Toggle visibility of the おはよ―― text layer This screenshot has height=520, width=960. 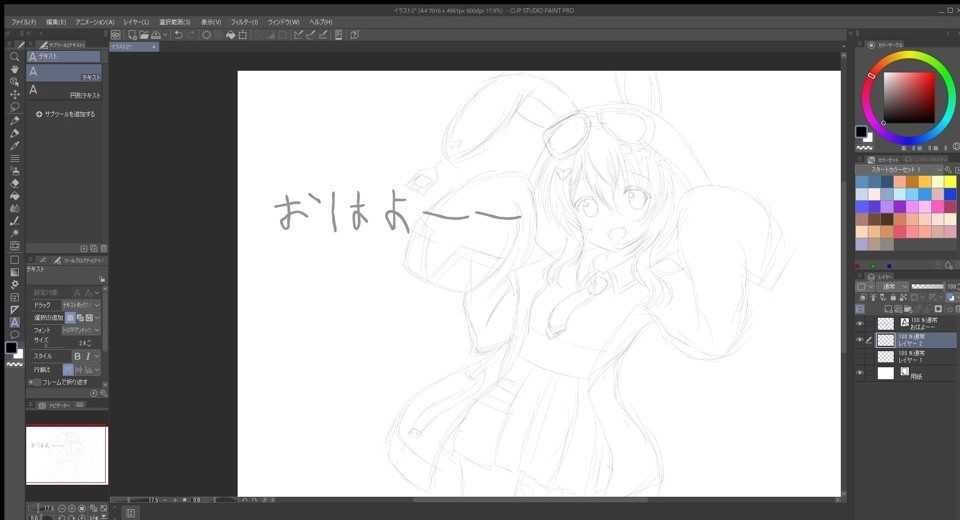click(x=859, y=324)
